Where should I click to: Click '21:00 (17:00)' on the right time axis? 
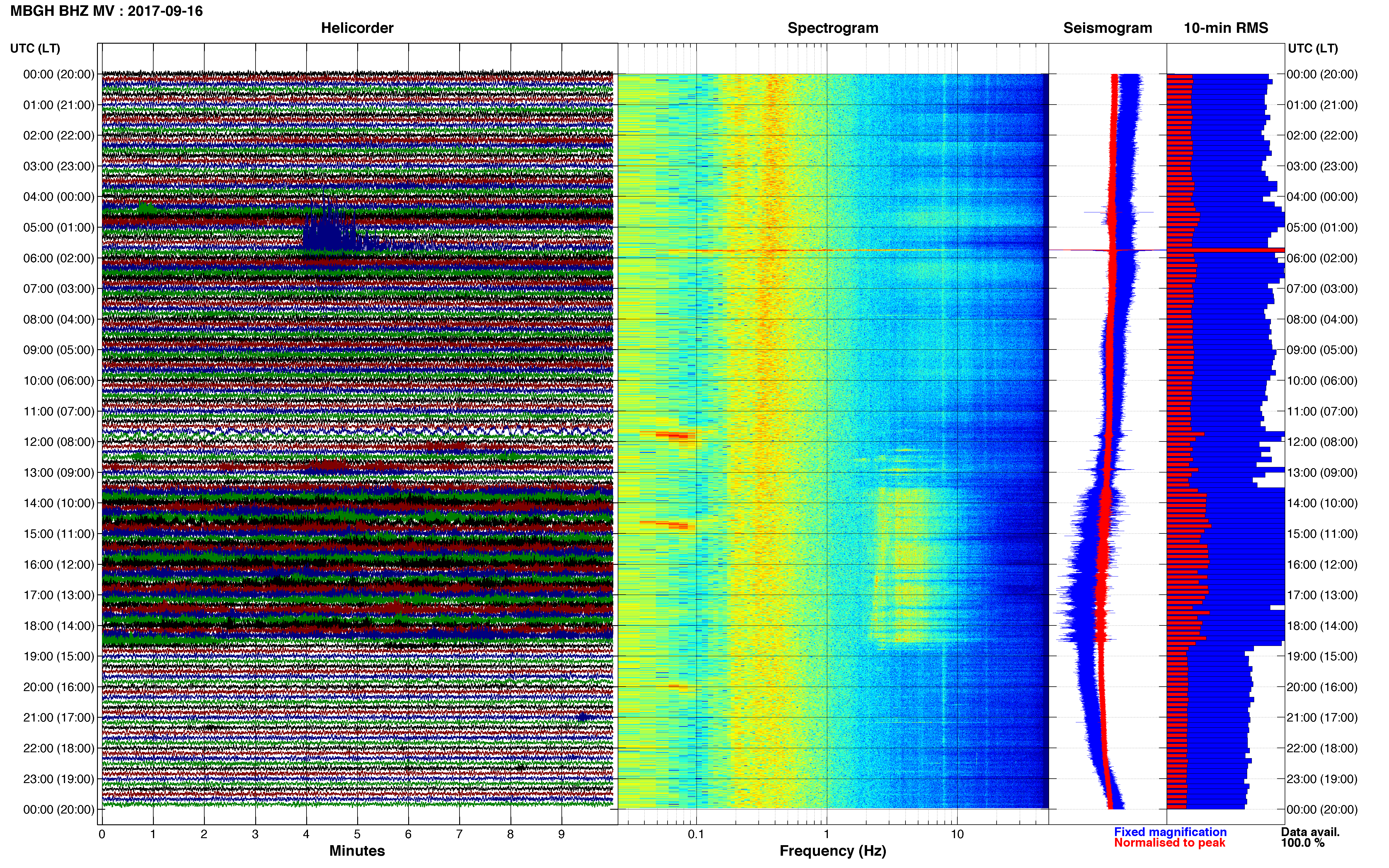click(1322, 718)
